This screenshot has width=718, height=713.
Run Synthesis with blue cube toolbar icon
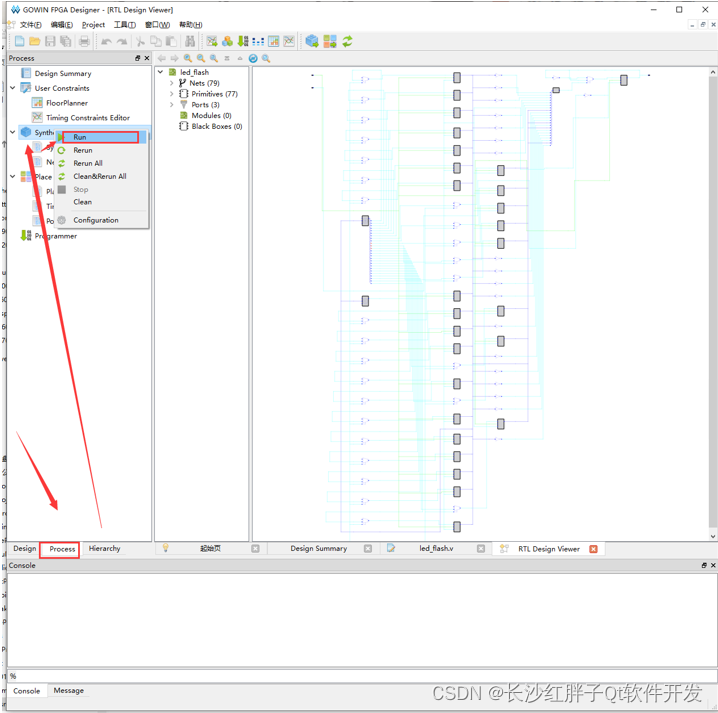[312, 41]
